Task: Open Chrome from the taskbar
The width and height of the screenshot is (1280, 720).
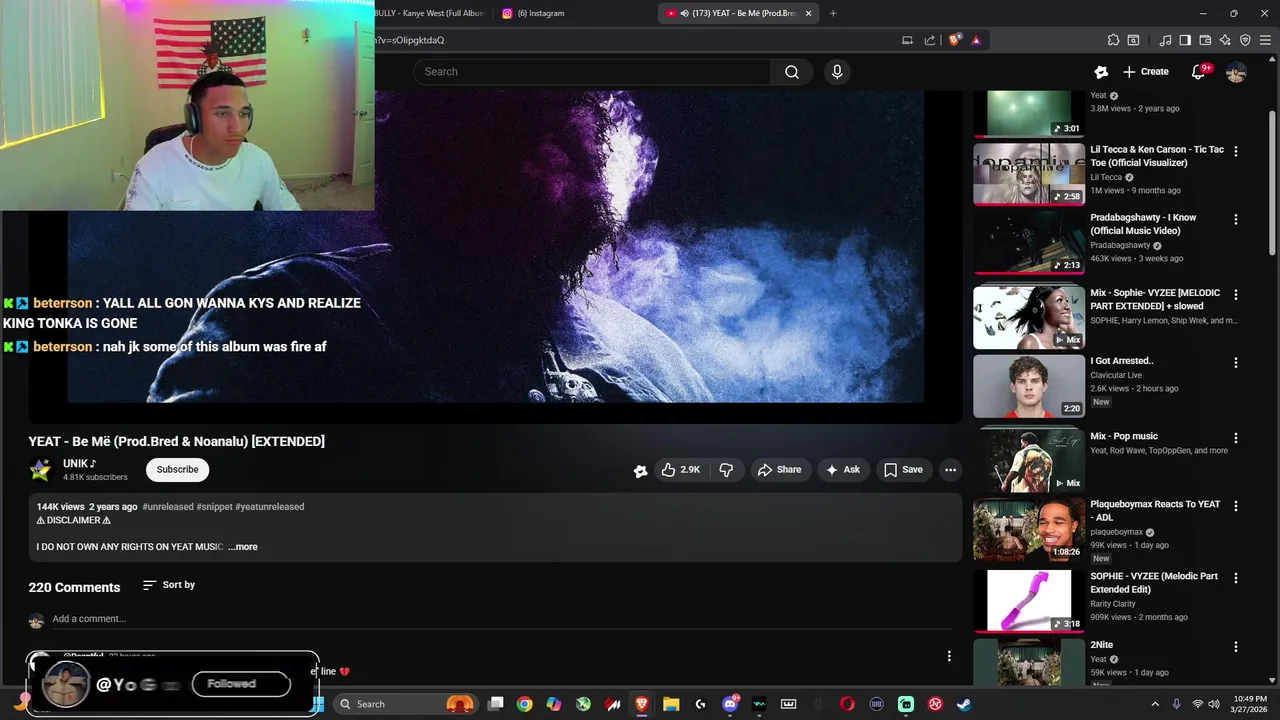Action: pyautogui.click(x=524, y=704)
